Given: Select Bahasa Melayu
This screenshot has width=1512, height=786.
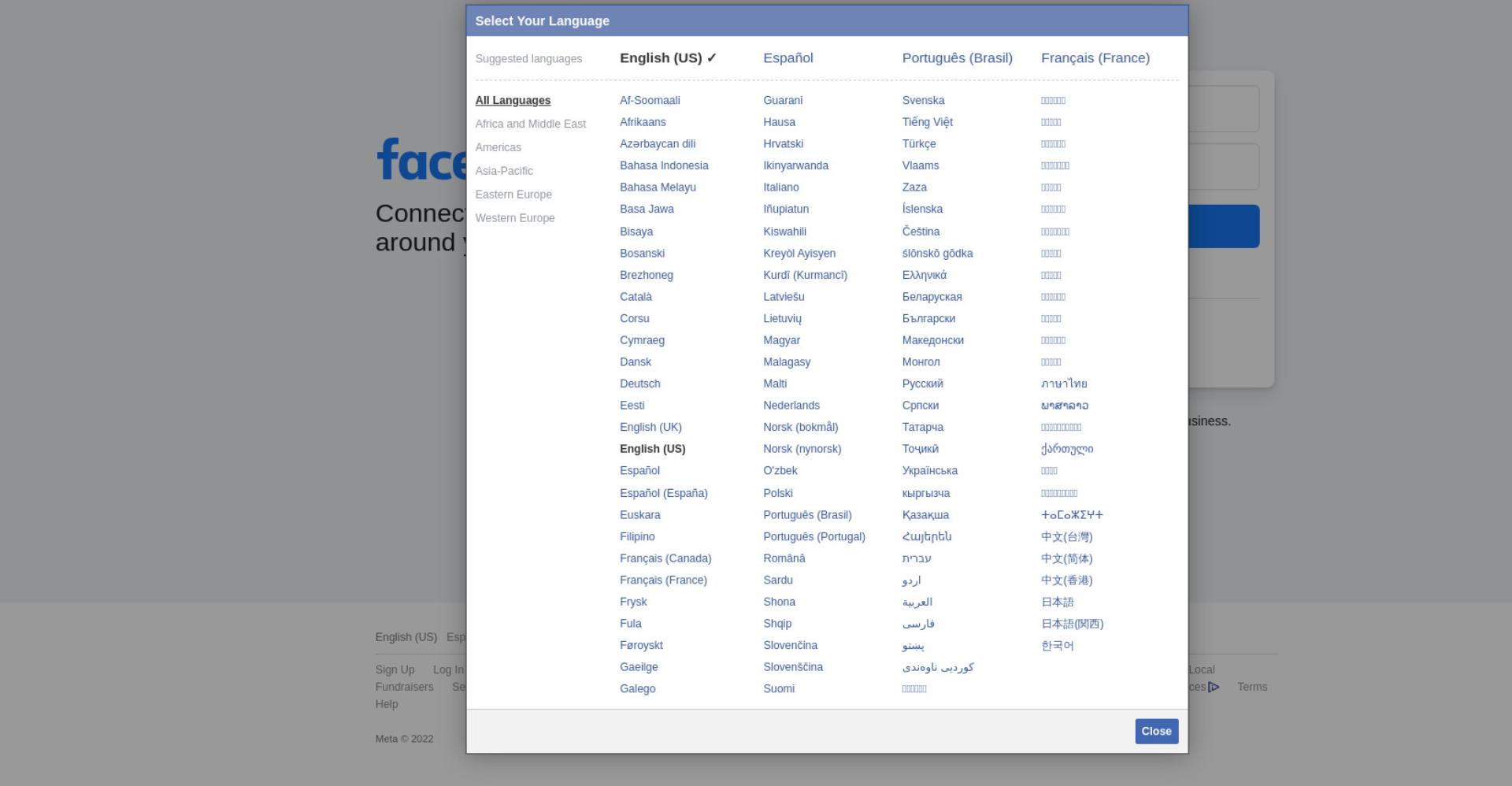Looking at the screenshot, I should (658, 187).
